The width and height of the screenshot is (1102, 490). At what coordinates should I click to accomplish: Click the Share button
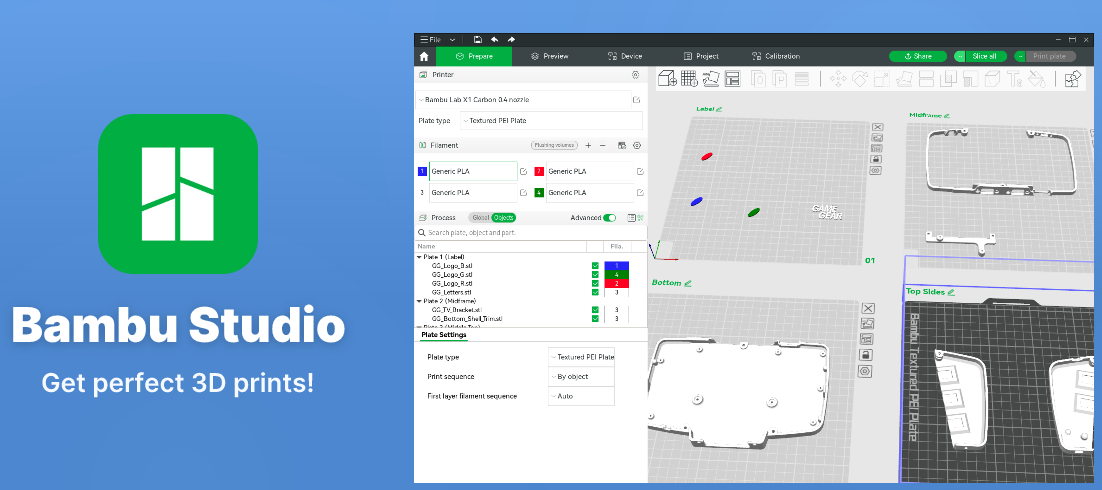tap(918, 57)
